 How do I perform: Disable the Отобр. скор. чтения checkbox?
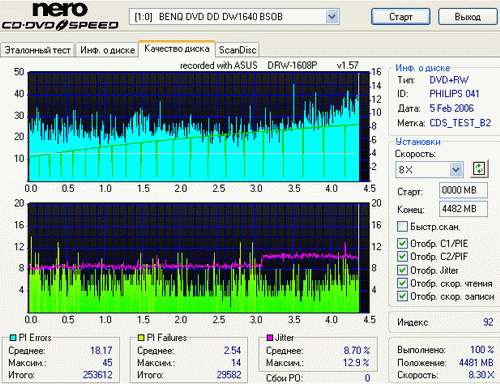pyautogui.click(x=402, y=283)
